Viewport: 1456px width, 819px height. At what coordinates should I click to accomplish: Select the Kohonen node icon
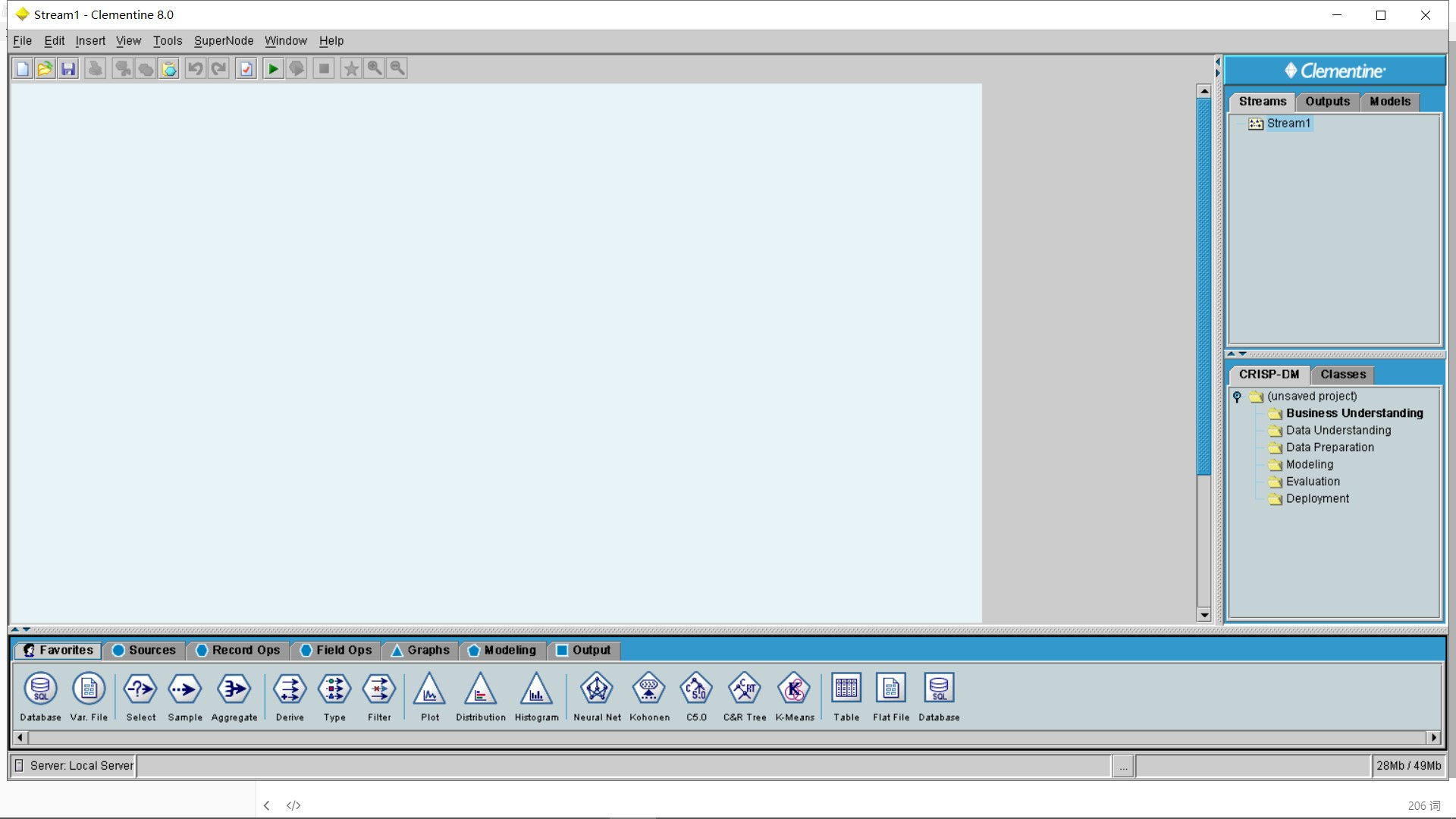648,689
